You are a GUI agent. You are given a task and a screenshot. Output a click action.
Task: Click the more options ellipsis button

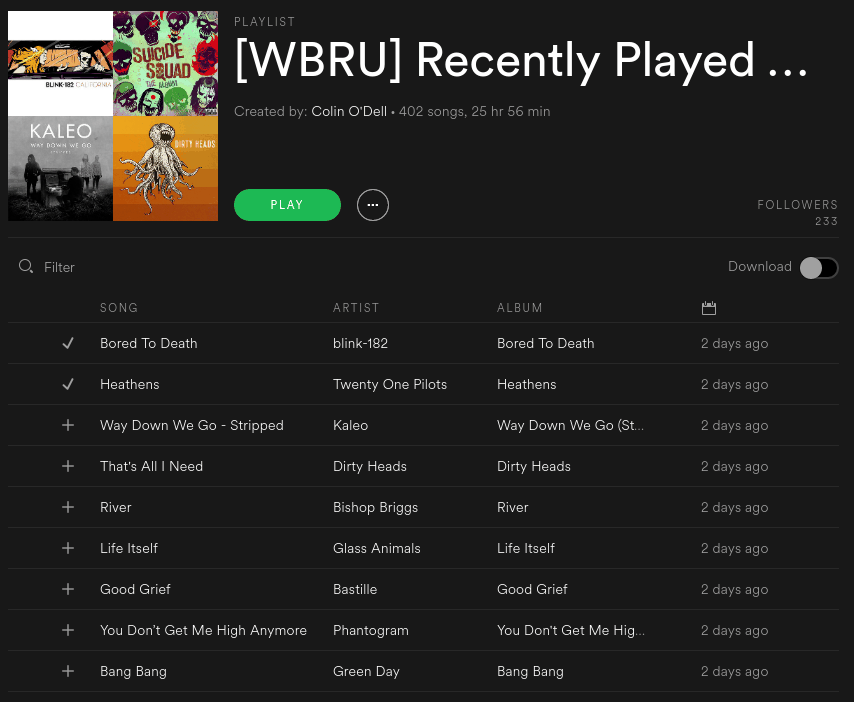tap(373, 205)
